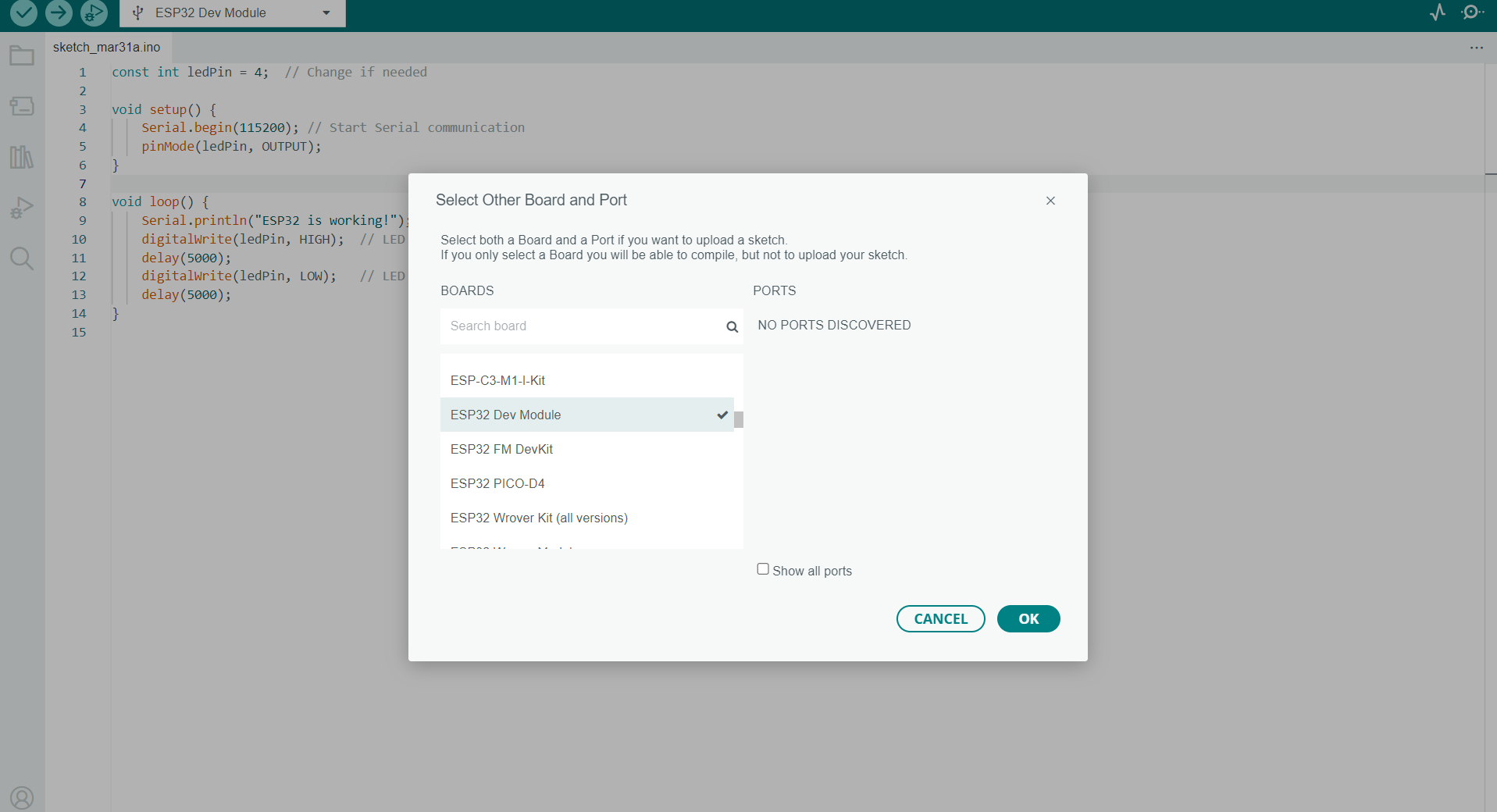Open the Boards Manager sidebar

(x=22, y=106)
